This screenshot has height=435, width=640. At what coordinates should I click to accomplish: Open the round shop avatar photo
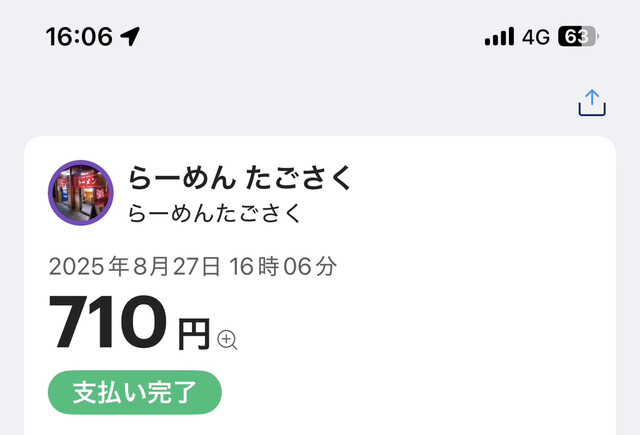coord(81,193)
